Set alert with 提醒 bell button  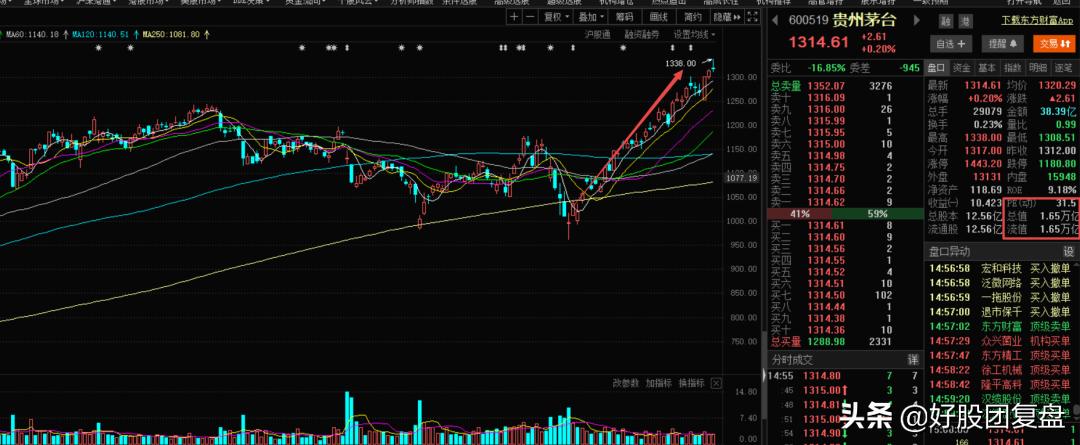point(1003,43)
